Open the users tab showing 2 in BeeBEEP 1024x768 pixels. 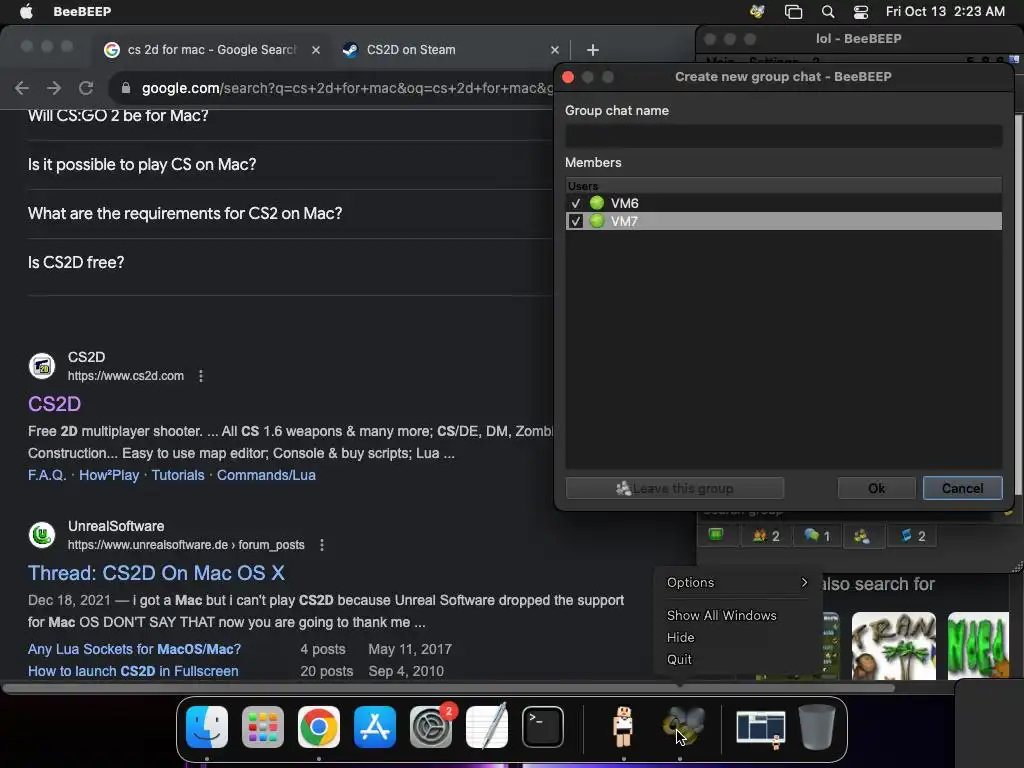coord(766,536)
